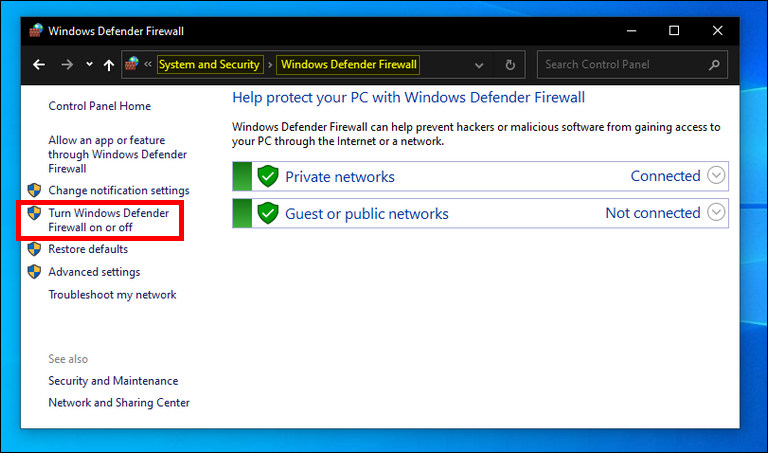Click shield icon beside Restore defaults
Viewport: 768px width, 453px height.
pyautogui.click(x=34, y=249)
